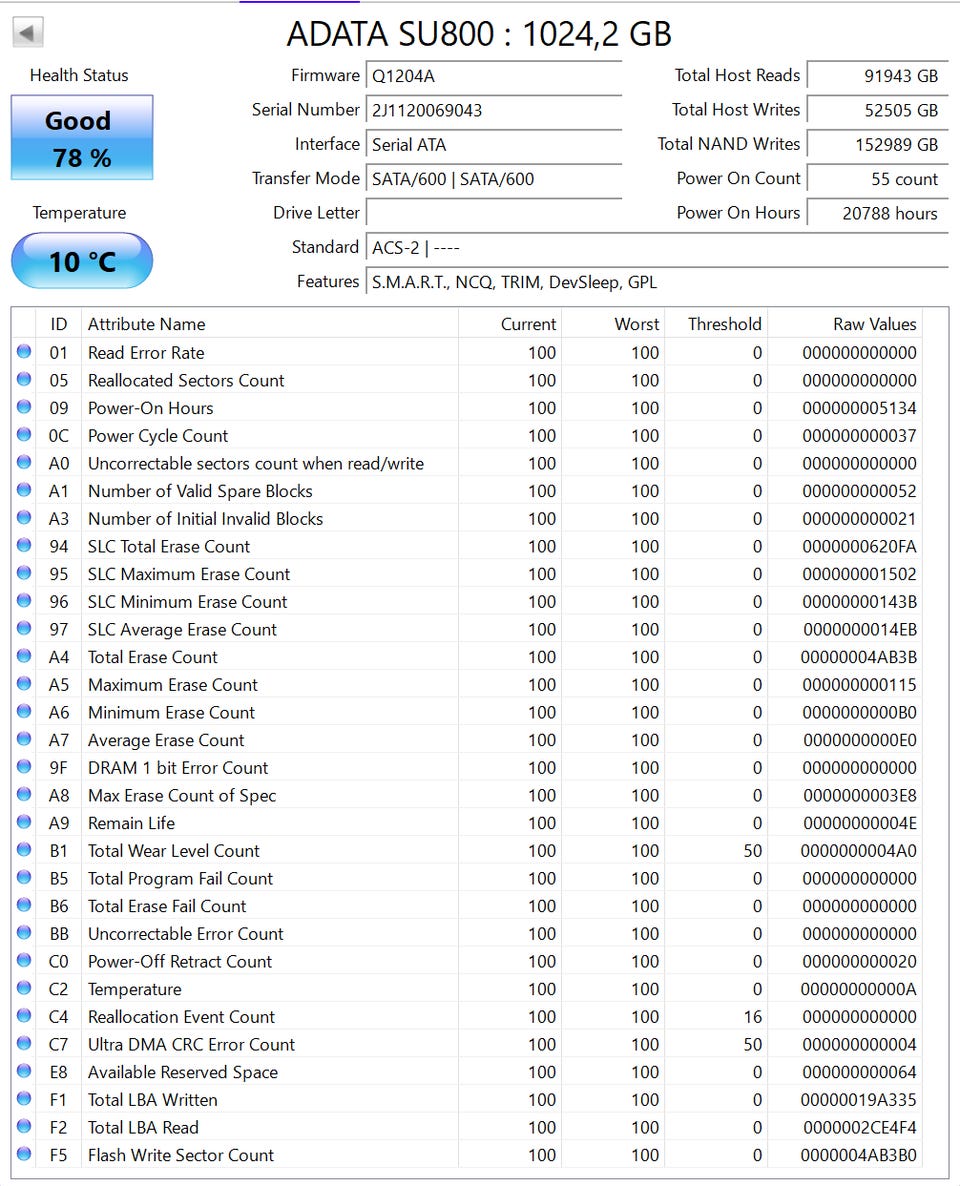Click the status dot for Average Erase Count

[24, 739]
